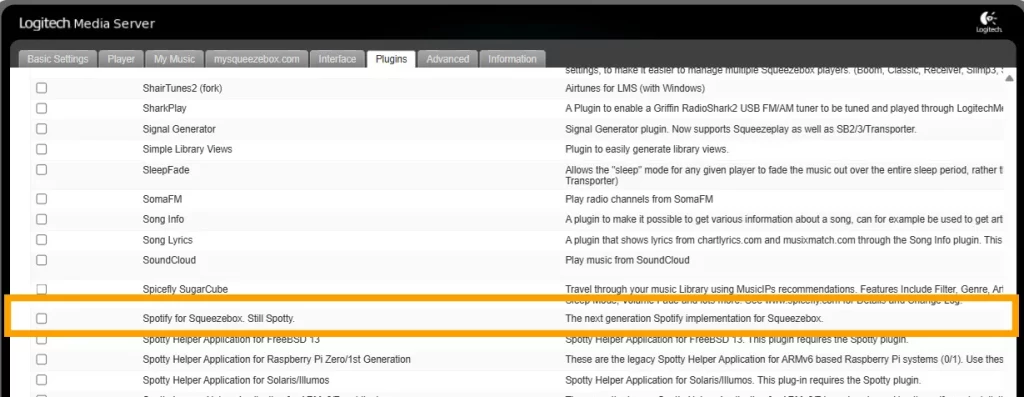This screenshot has height=397, width=1024.
Task: Select the Signal Generator plugin name
Action: click(x=179, y=129)
